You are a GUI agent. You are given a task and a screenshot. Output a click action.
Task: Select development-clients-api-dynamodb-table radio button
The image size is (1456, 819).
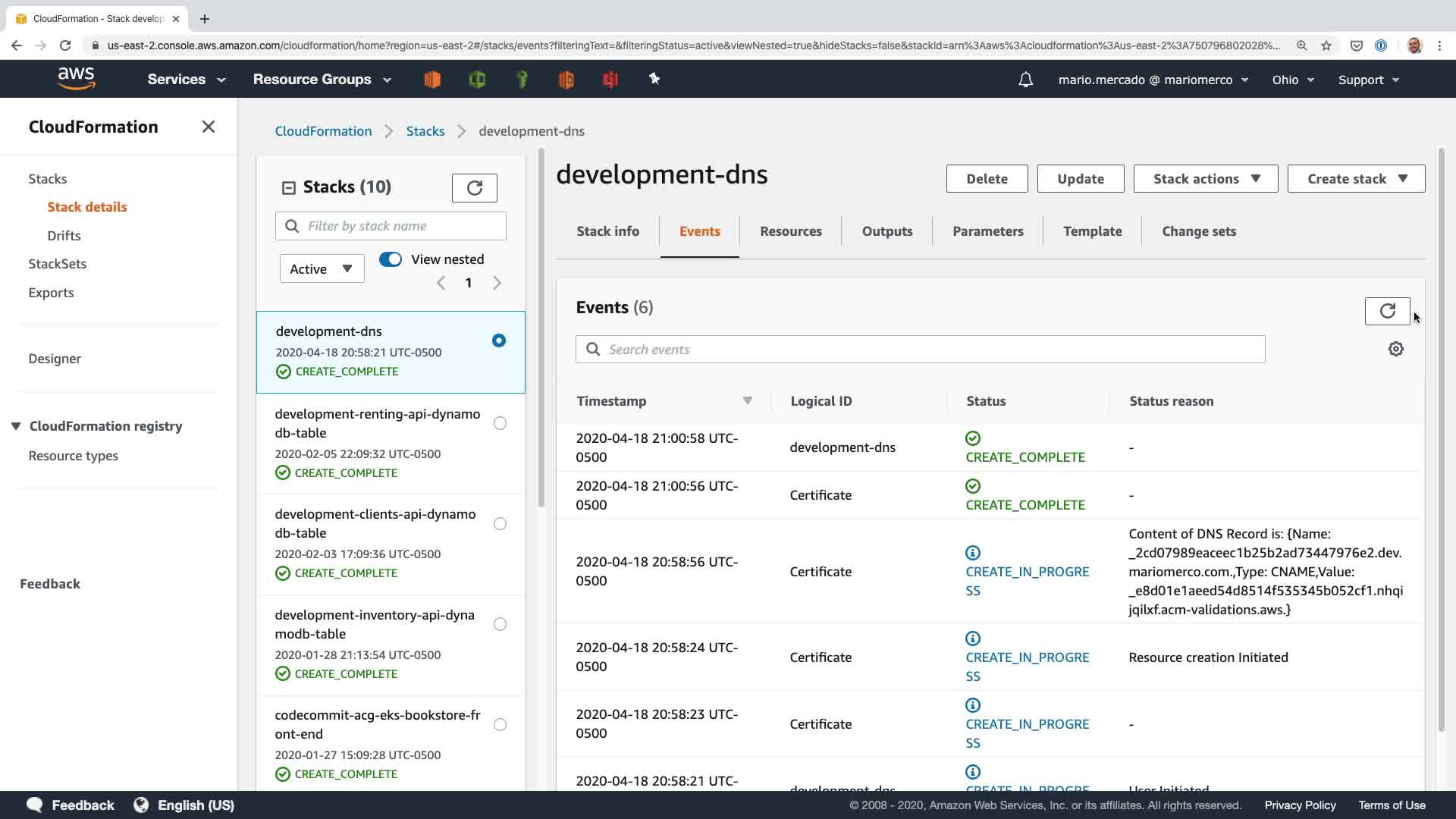click(x=500, y=523)
